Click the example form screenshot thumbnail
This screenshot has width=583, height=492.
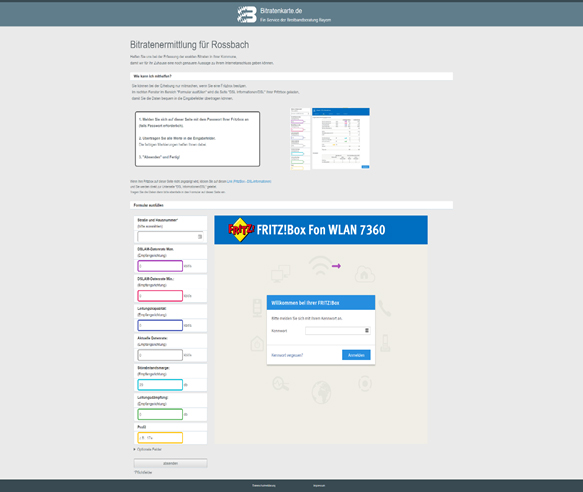pyautogui.click(x=330, y=139)
